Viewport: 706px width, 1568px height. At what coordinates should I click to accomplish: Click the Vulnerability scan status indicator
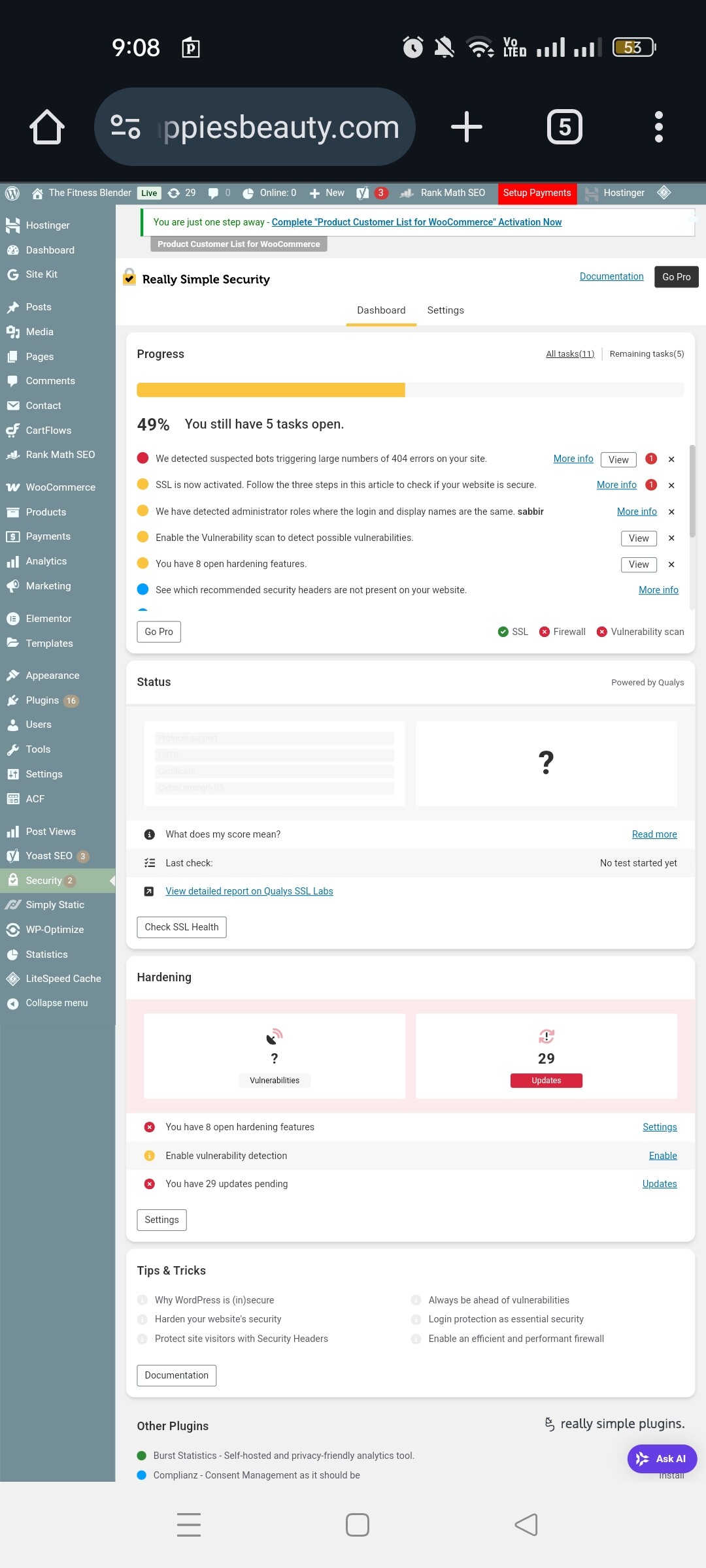[641, 632]
